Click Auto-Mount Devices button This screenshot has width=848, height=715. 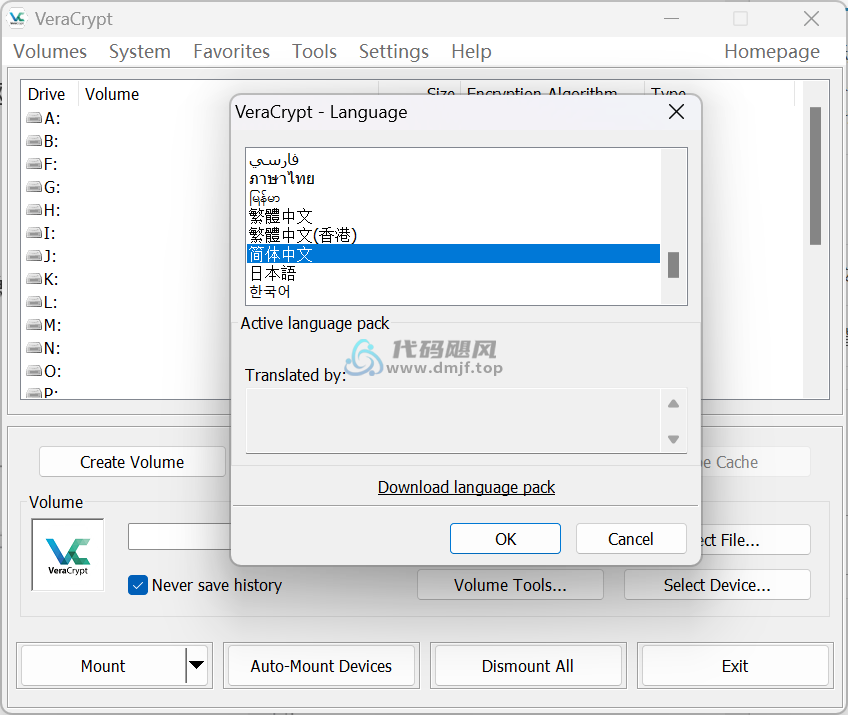coord(321,665)
